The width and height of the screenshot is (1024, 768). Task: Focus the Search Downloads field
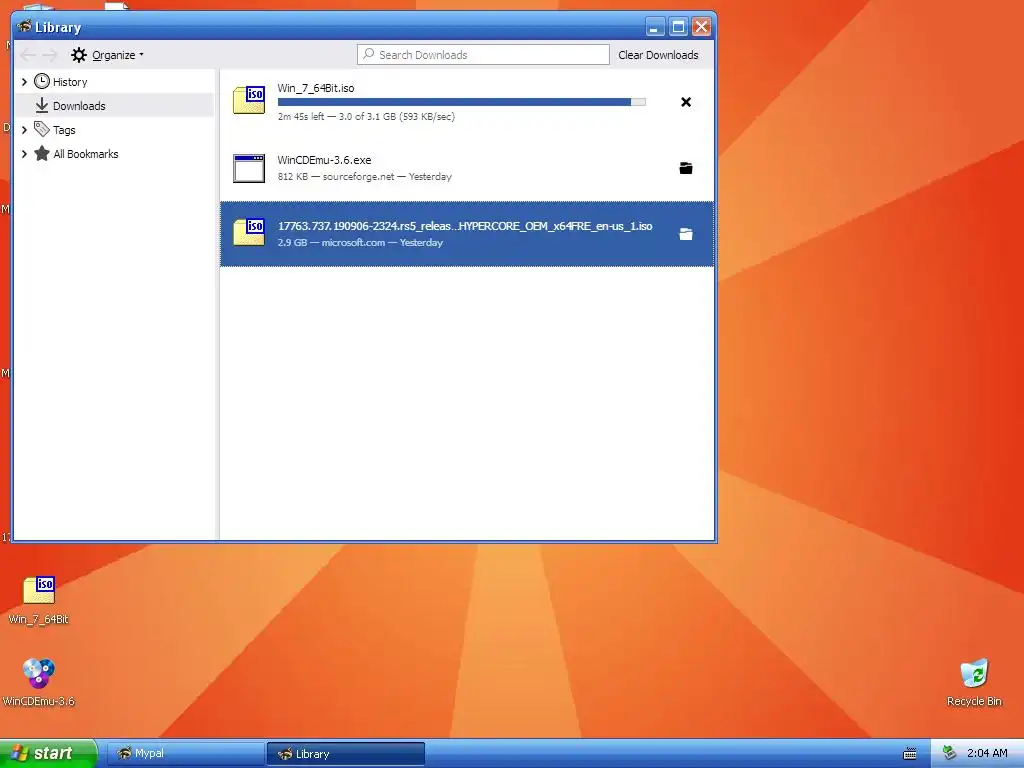coord(483,55)
